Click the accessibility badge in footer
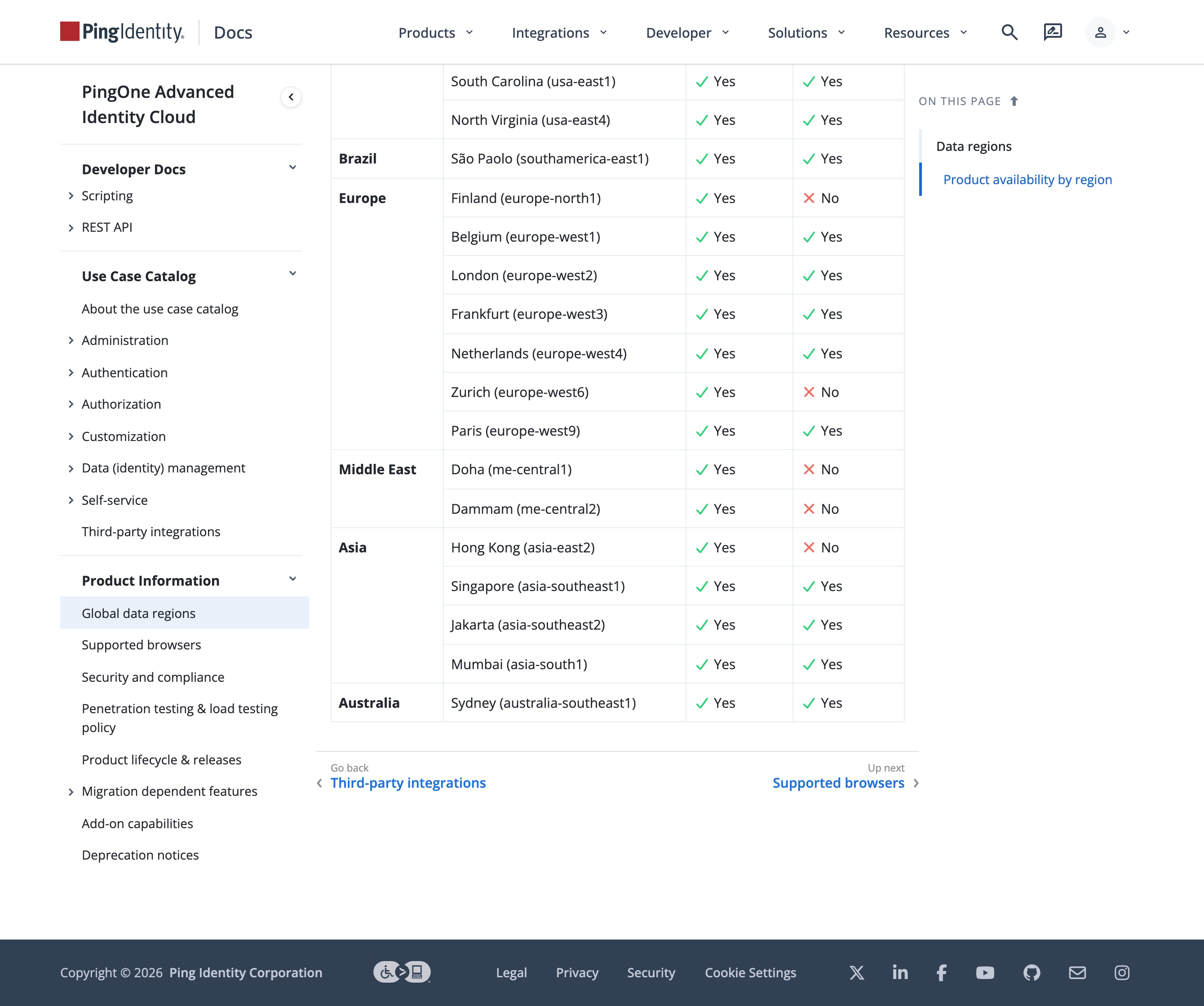 [402, 972]
